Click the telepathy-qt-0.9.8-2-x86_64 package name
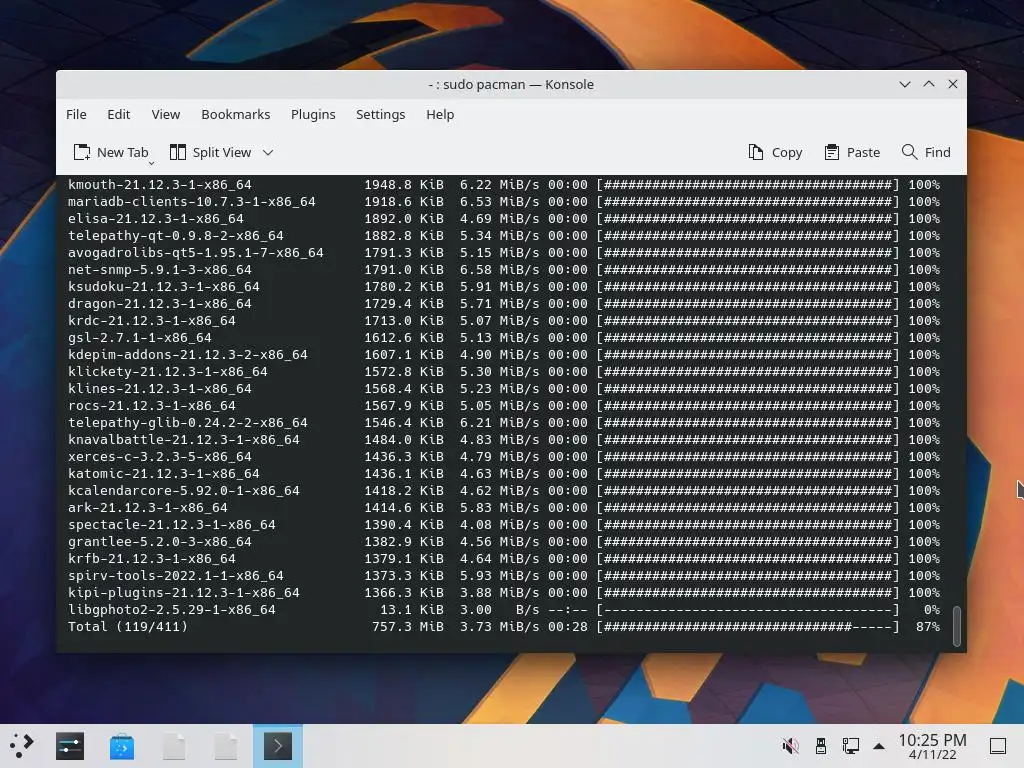The width and height of the screenshot is (1024, 768). 176,236
